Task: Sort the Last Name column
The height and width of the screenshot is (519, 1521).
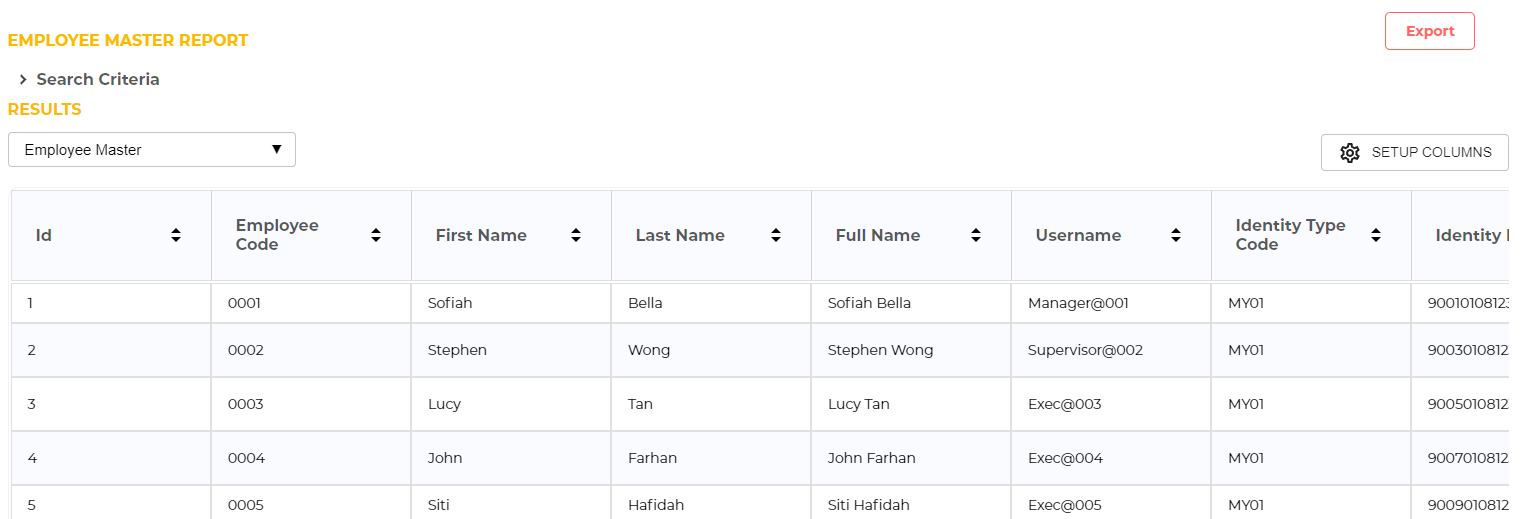Action: tap(776, 235)
